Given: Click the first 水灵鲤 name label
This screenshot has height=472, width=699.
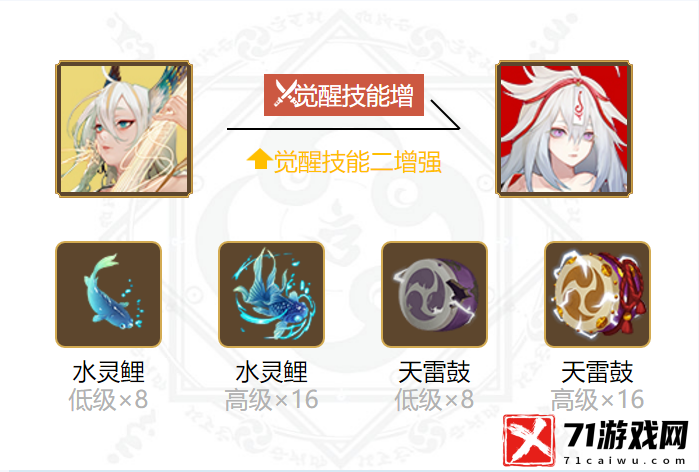Looking at the screenshot, I should 108,372.
